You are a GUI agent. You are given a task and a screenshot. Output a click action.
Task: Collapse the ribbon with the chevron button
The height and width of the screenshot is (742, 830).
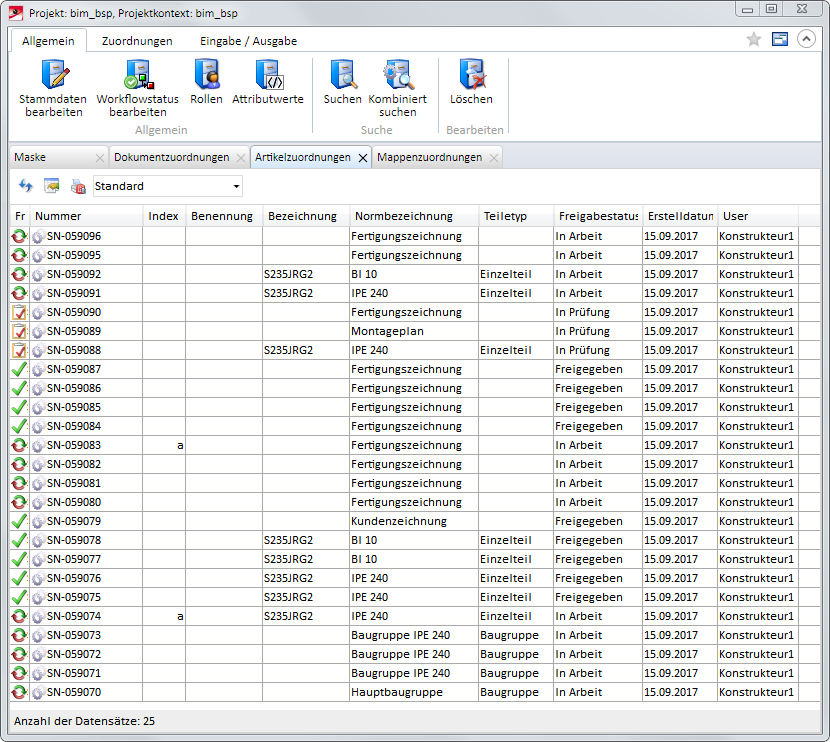(806, 39)
